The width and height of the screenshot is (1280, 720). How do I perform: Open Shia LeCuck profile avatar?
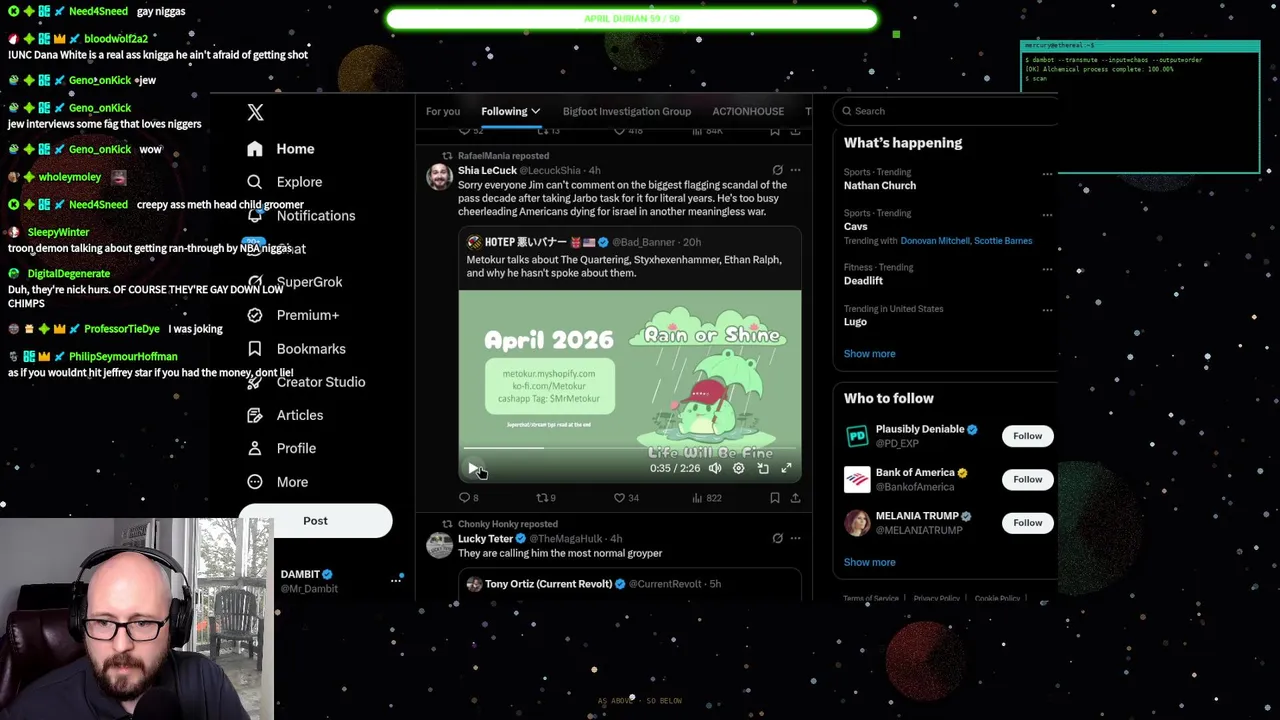[439, 177]
